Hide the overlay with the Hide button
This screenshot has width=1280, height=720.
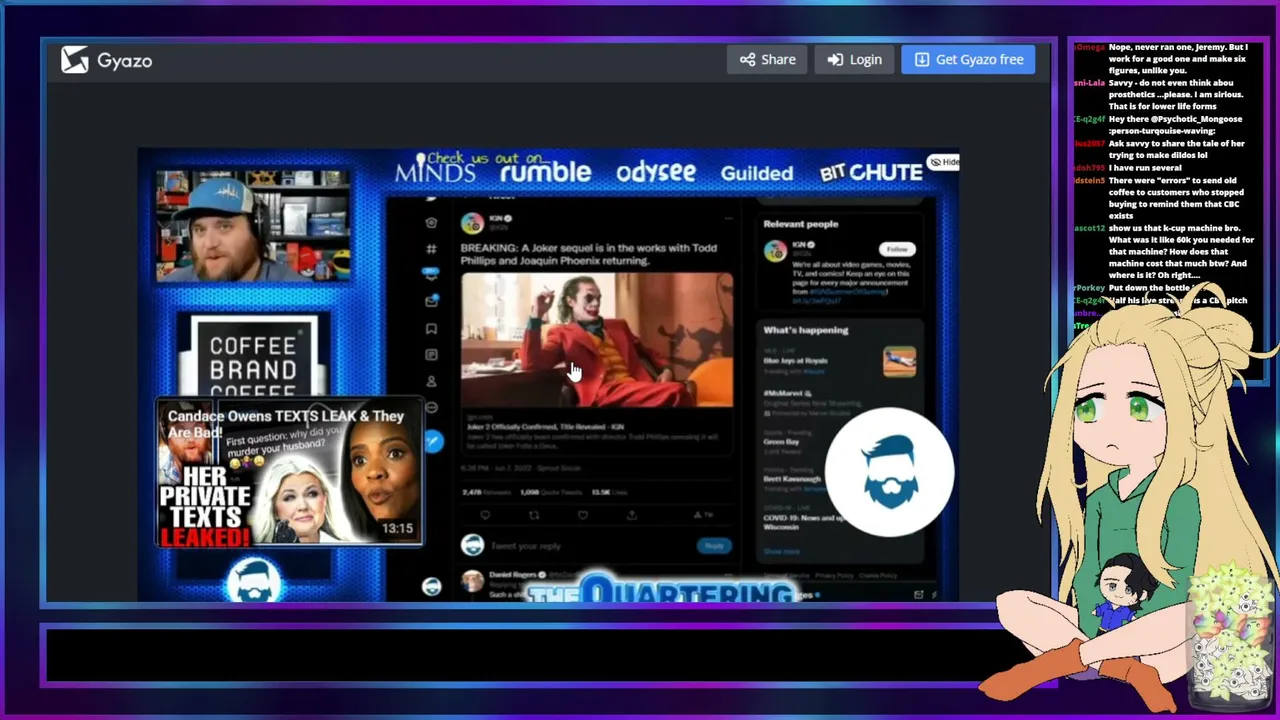pos(943,162)
